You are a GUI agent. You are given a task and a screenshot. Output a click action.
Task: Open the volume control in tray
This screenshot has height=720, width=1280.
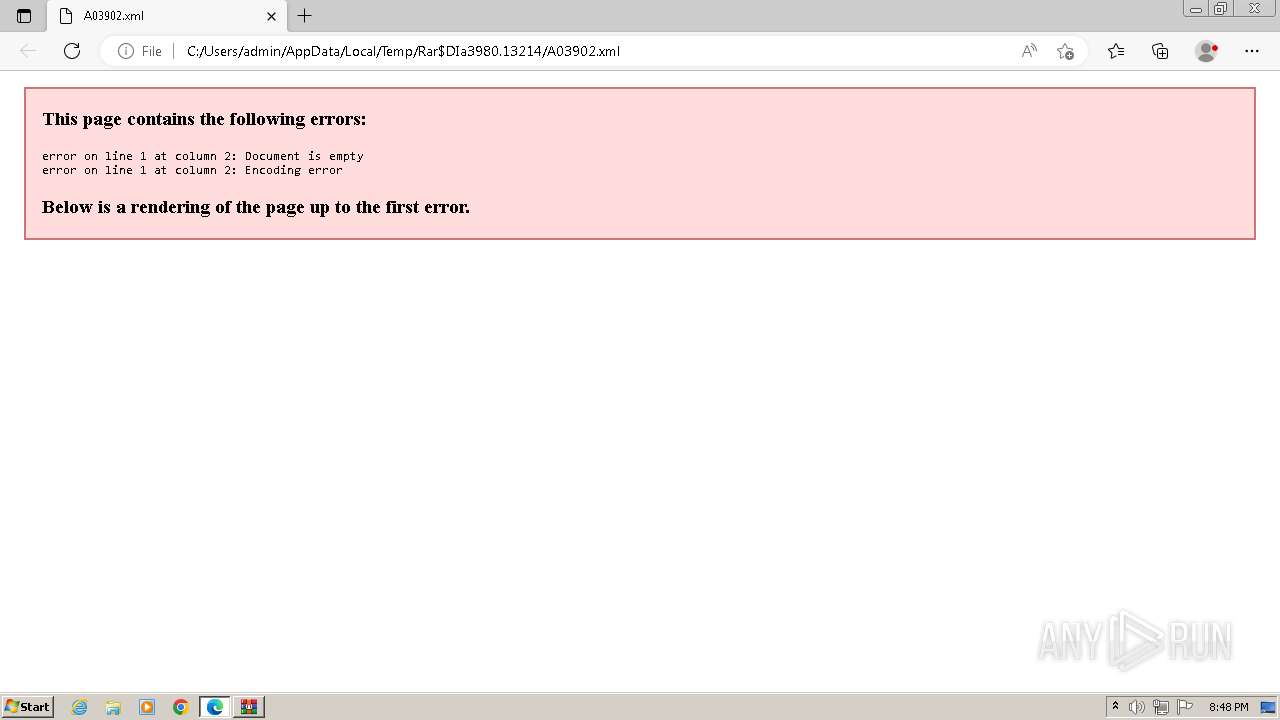[1137, 707]
